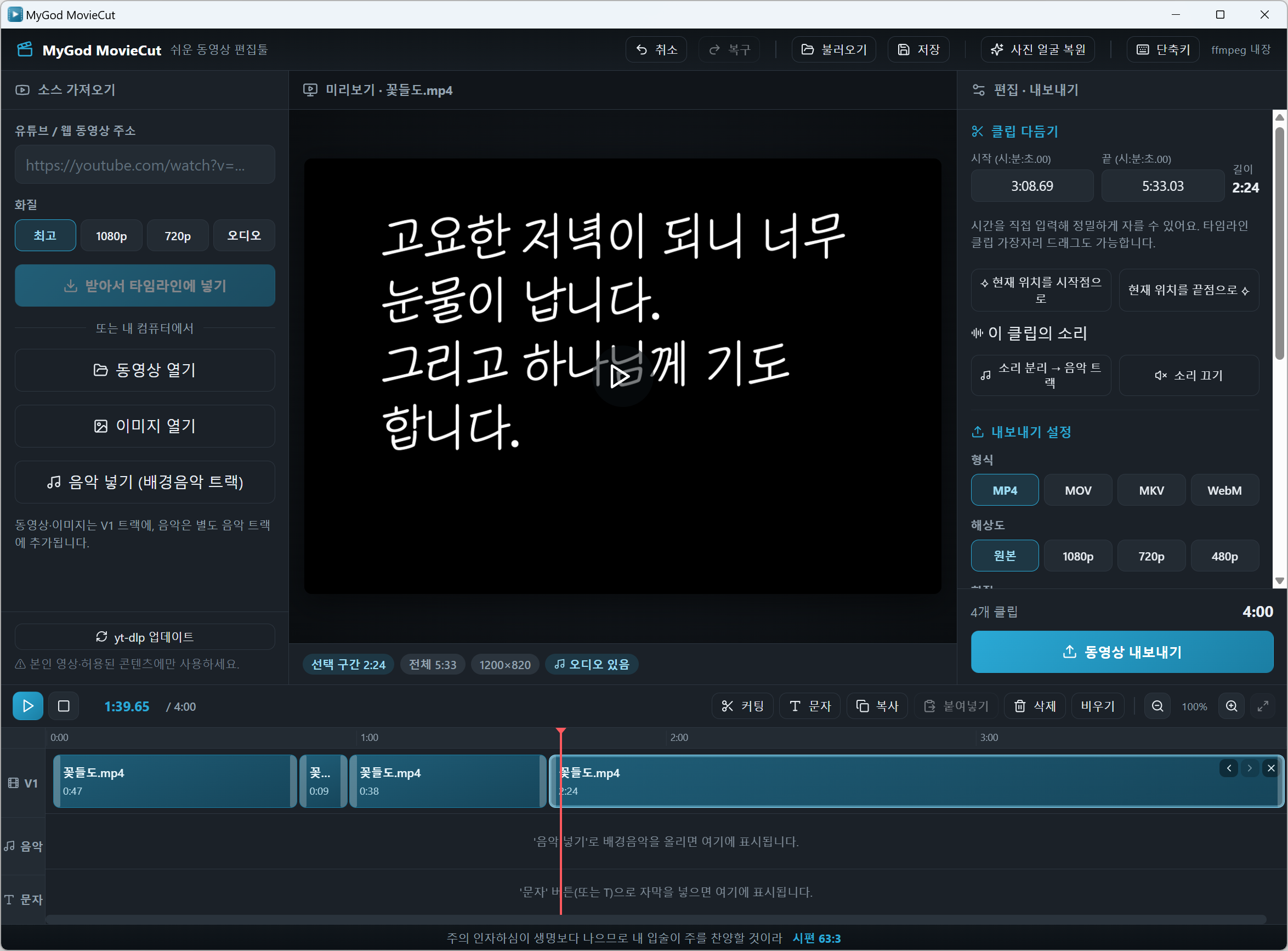Select 1080p export resolution
The image size is (1288, 951).
[x=1078, y=556]
